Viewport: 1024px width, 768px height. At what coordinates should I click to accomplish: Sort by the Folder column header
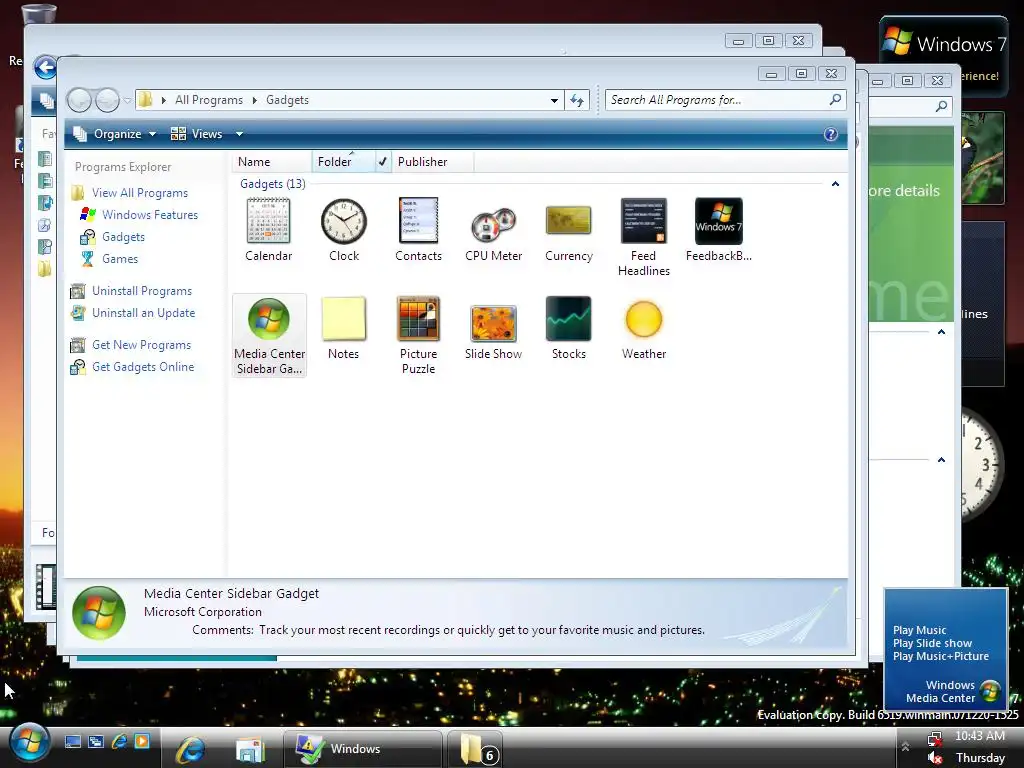tap(344, 161)
